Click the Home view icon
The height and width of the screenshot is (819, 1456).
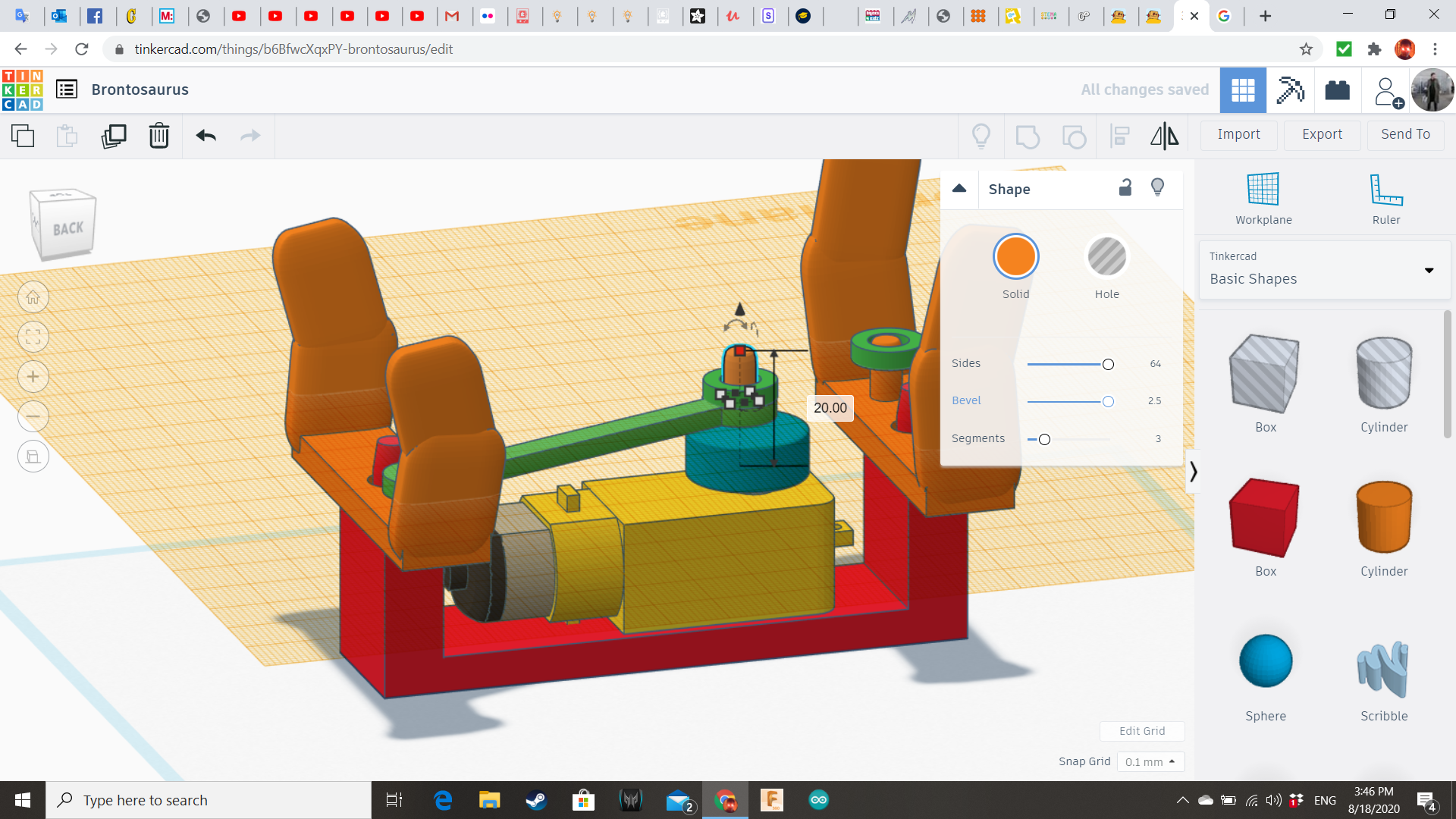point(33,297)
